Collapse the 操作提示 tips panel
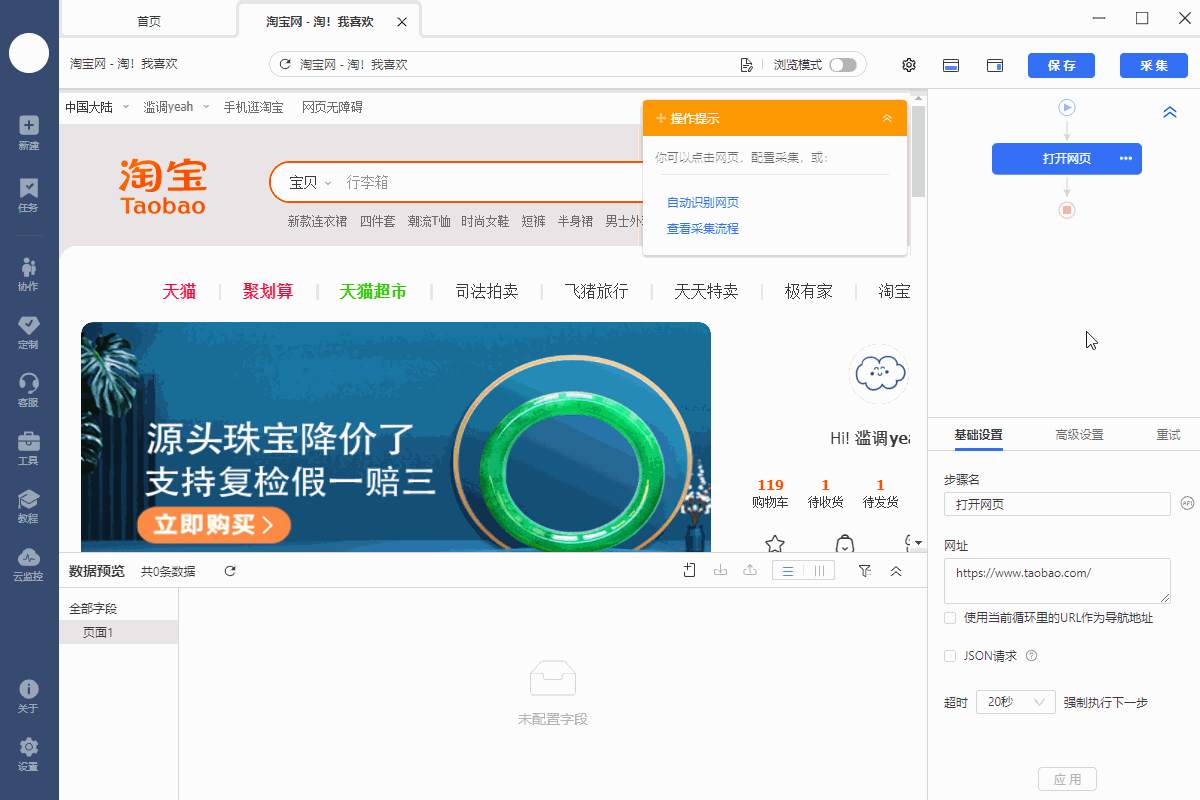This screenshot has width=1200, height=800. (x=887, y=119)
